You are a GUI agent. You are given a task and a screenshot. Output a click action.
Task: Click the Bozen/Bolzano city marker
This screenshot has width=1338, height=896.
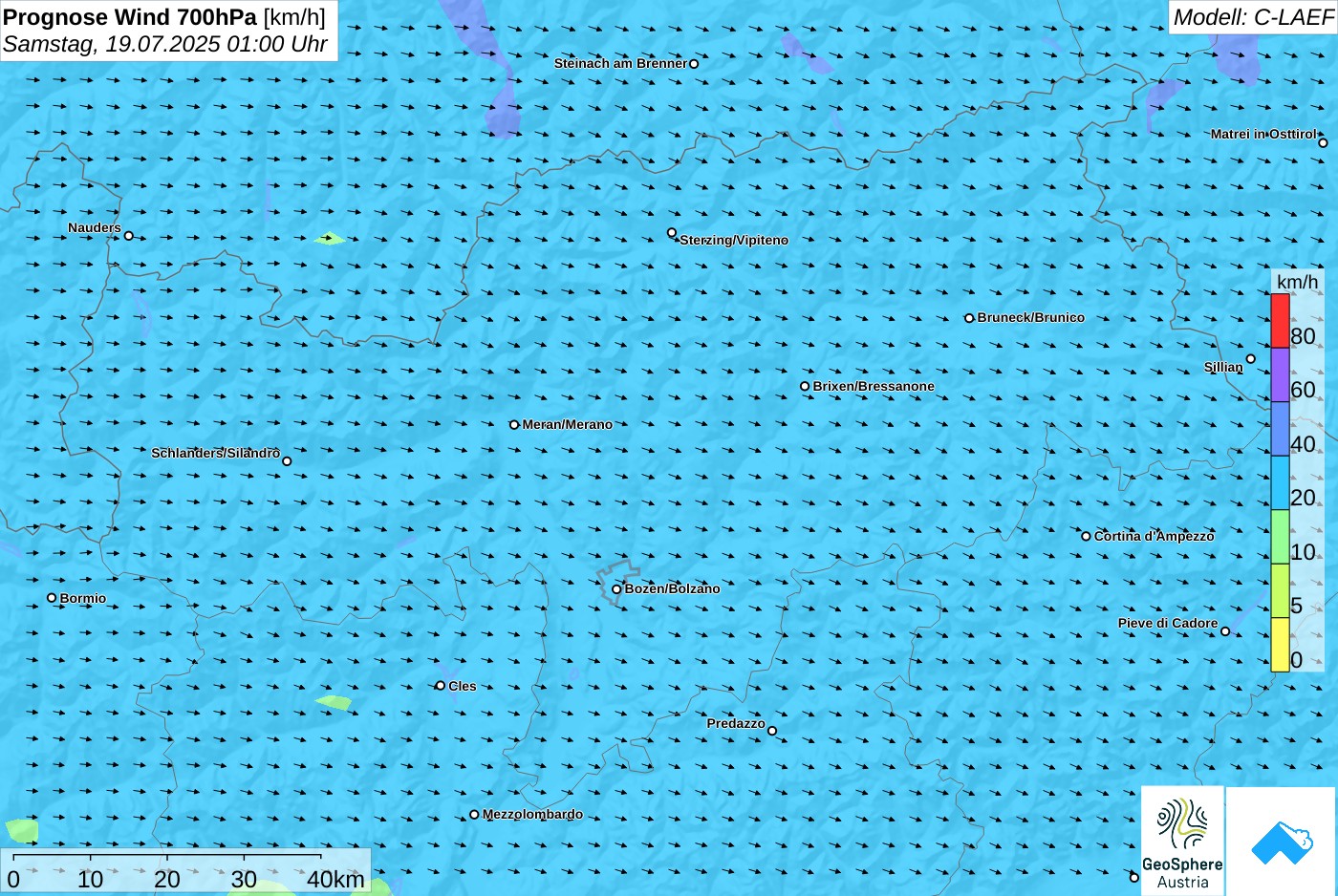click(x=616, y=589)
